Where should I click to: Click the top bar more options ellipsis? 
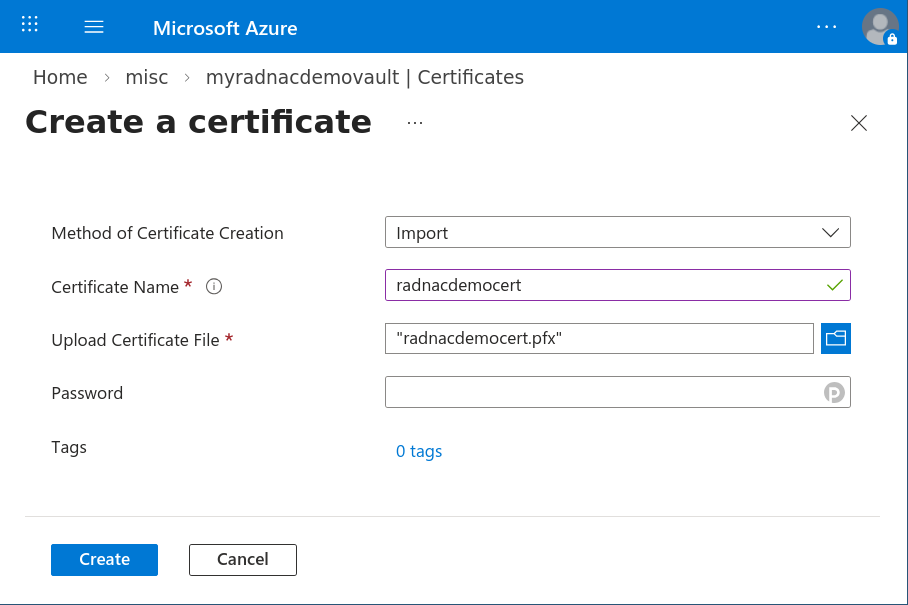coord(826,27)
